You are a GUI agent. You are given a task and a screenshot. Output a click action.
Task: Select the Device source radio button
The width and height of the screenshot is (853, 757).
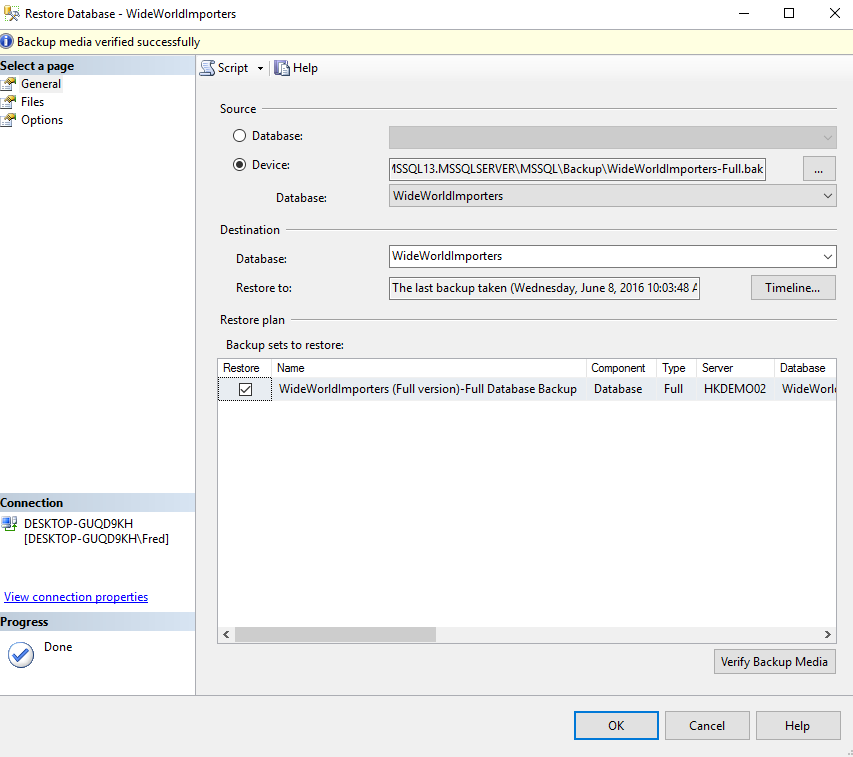pyautogui.click(x=239, y=165)
